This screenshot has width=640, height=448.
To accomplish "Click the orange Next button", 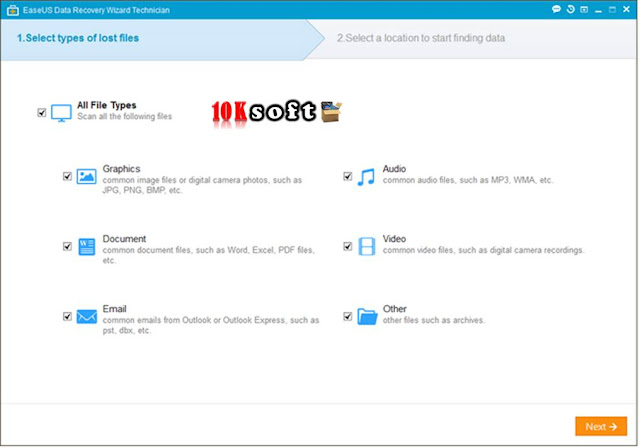I will (601, 426).
